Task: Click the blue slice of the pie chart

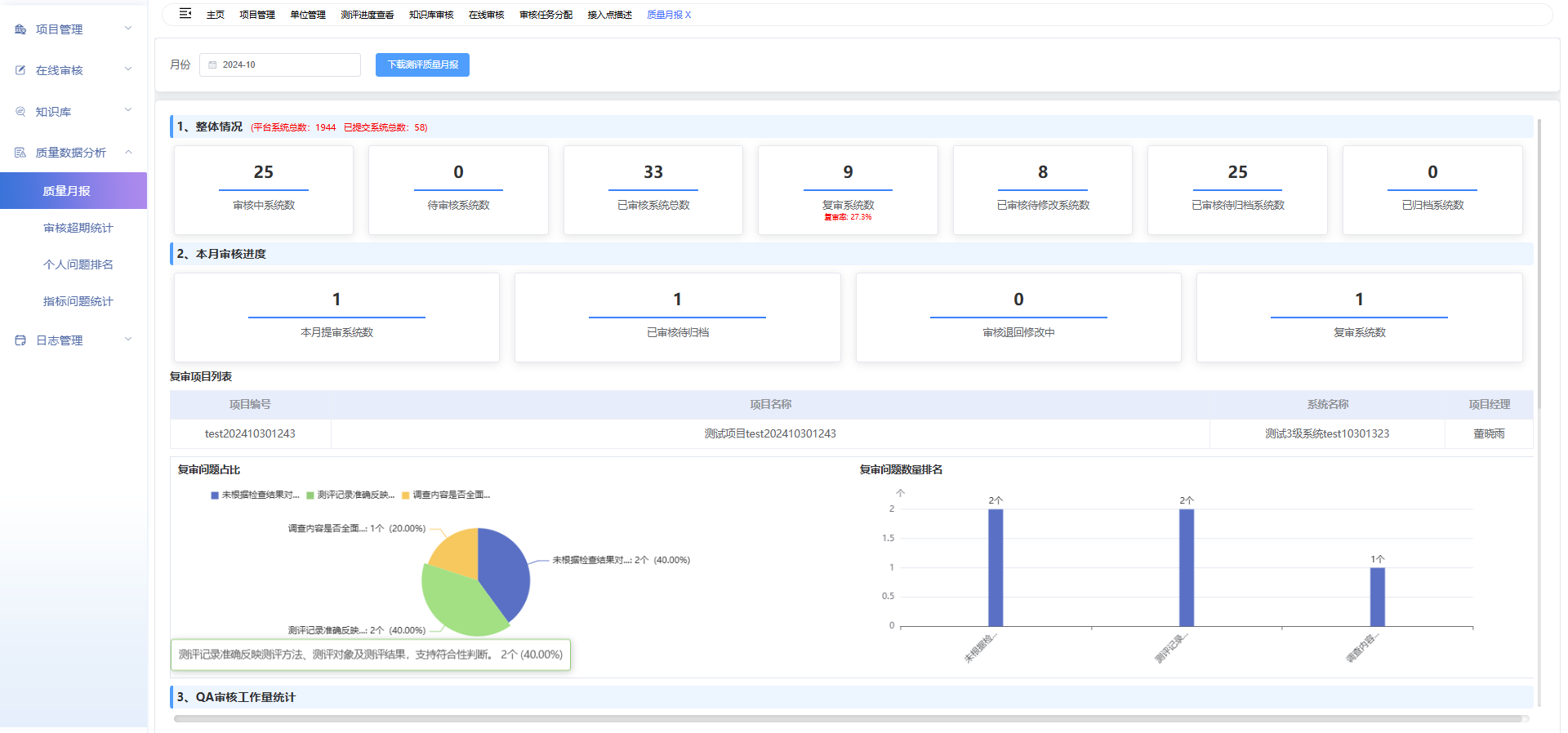Action: (504, 570)
